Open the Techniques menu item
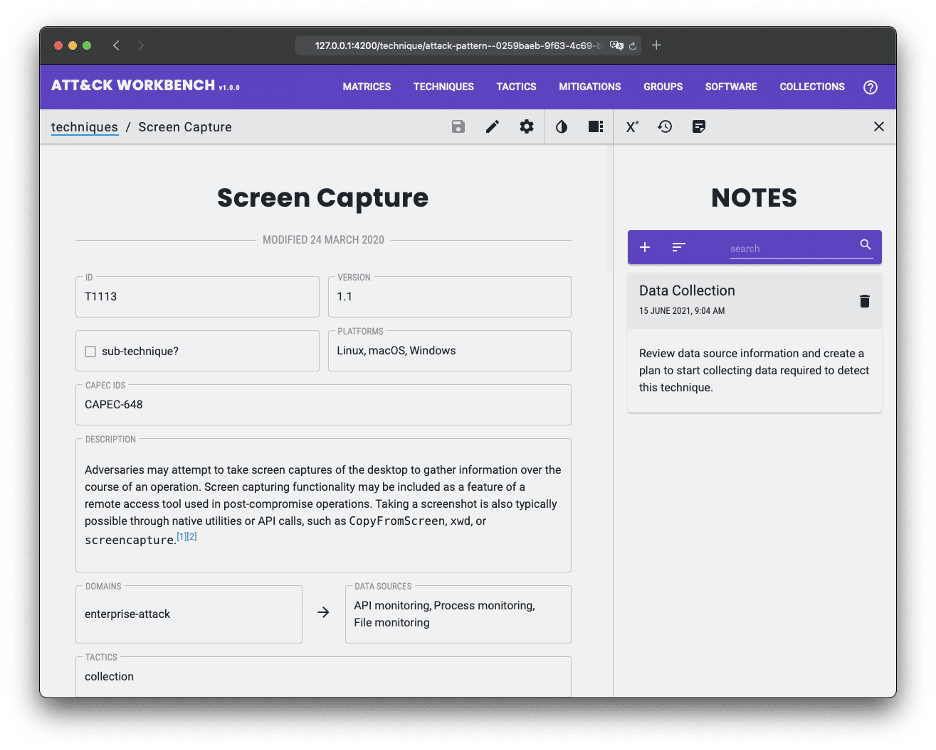 (443, 87)
